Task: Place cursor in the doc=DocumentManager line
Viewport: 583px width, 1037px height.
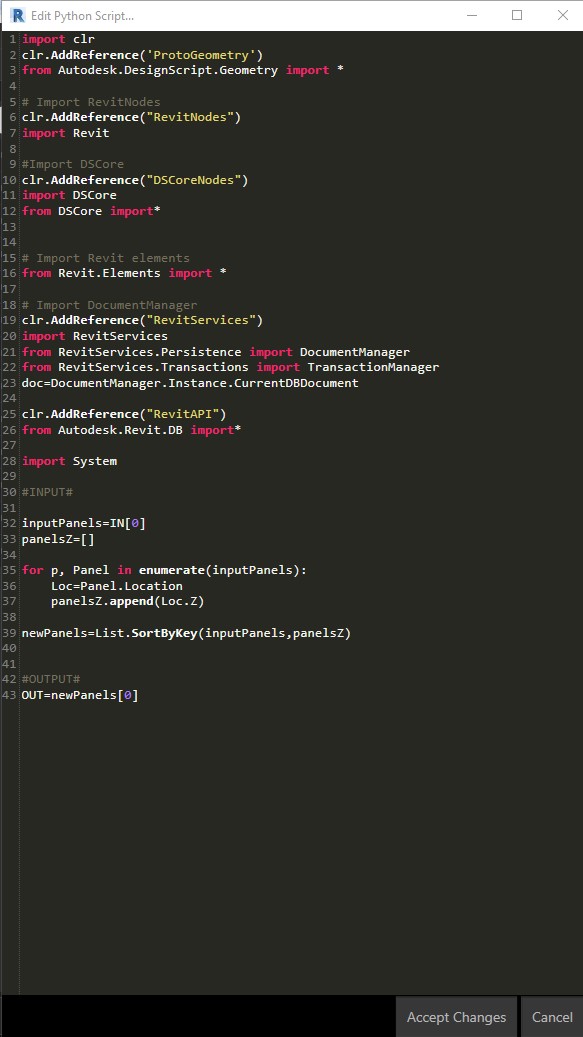Action: [190, 383]
